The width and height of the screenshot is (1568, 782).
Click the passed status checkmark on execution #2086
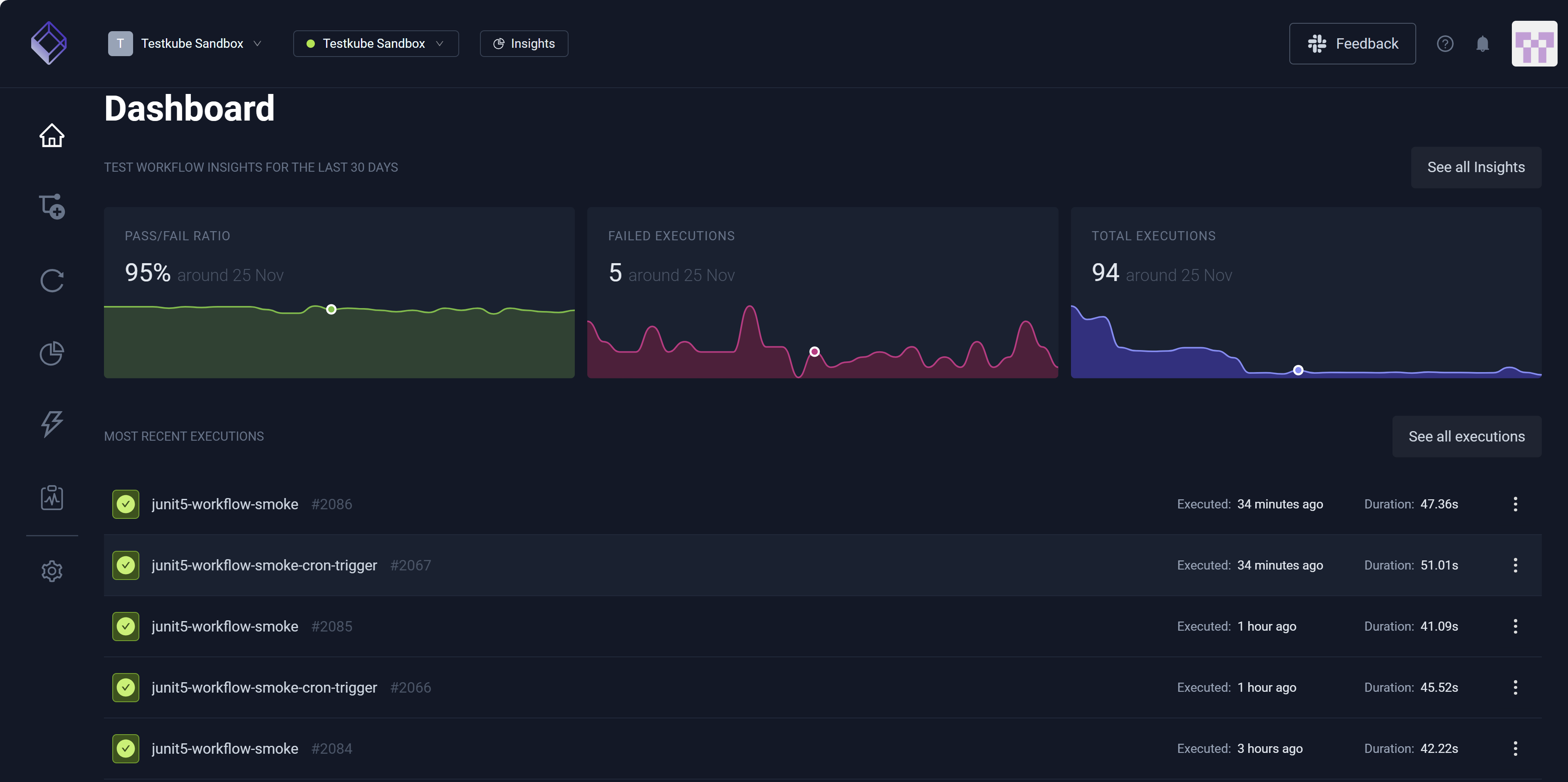(125, 504)
